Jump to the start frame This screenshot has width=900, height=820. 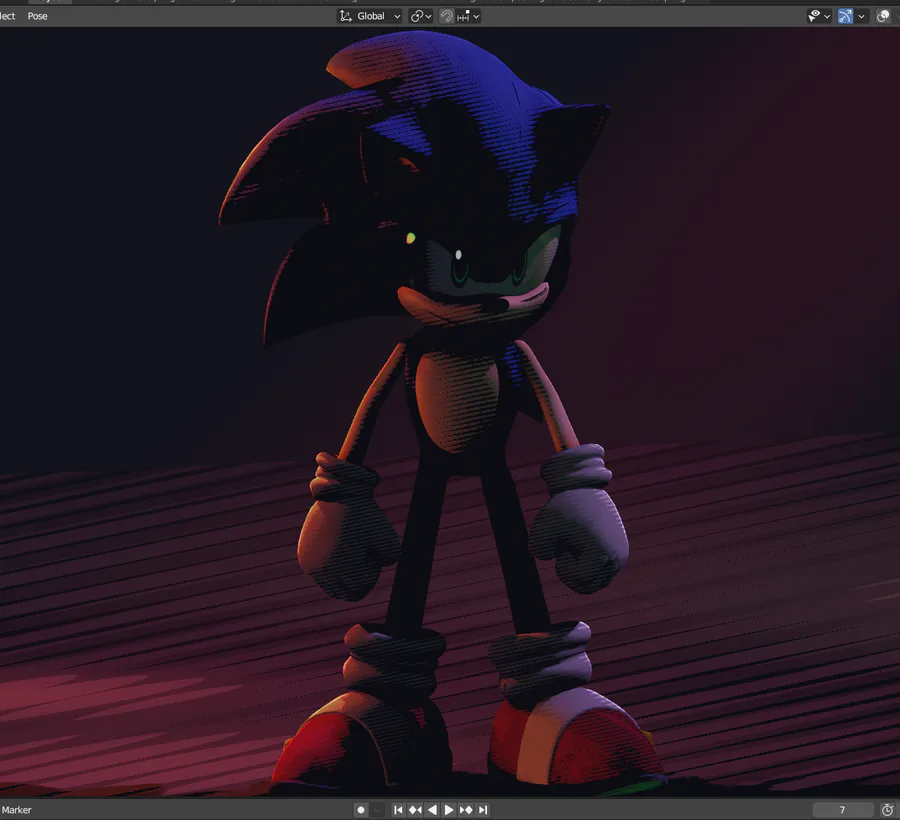click(x=398, y=810)
